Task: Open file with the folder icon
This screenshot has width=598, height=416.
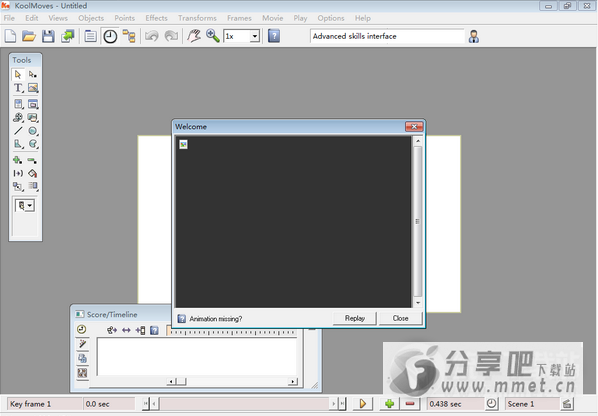Action: pos(29,36)
